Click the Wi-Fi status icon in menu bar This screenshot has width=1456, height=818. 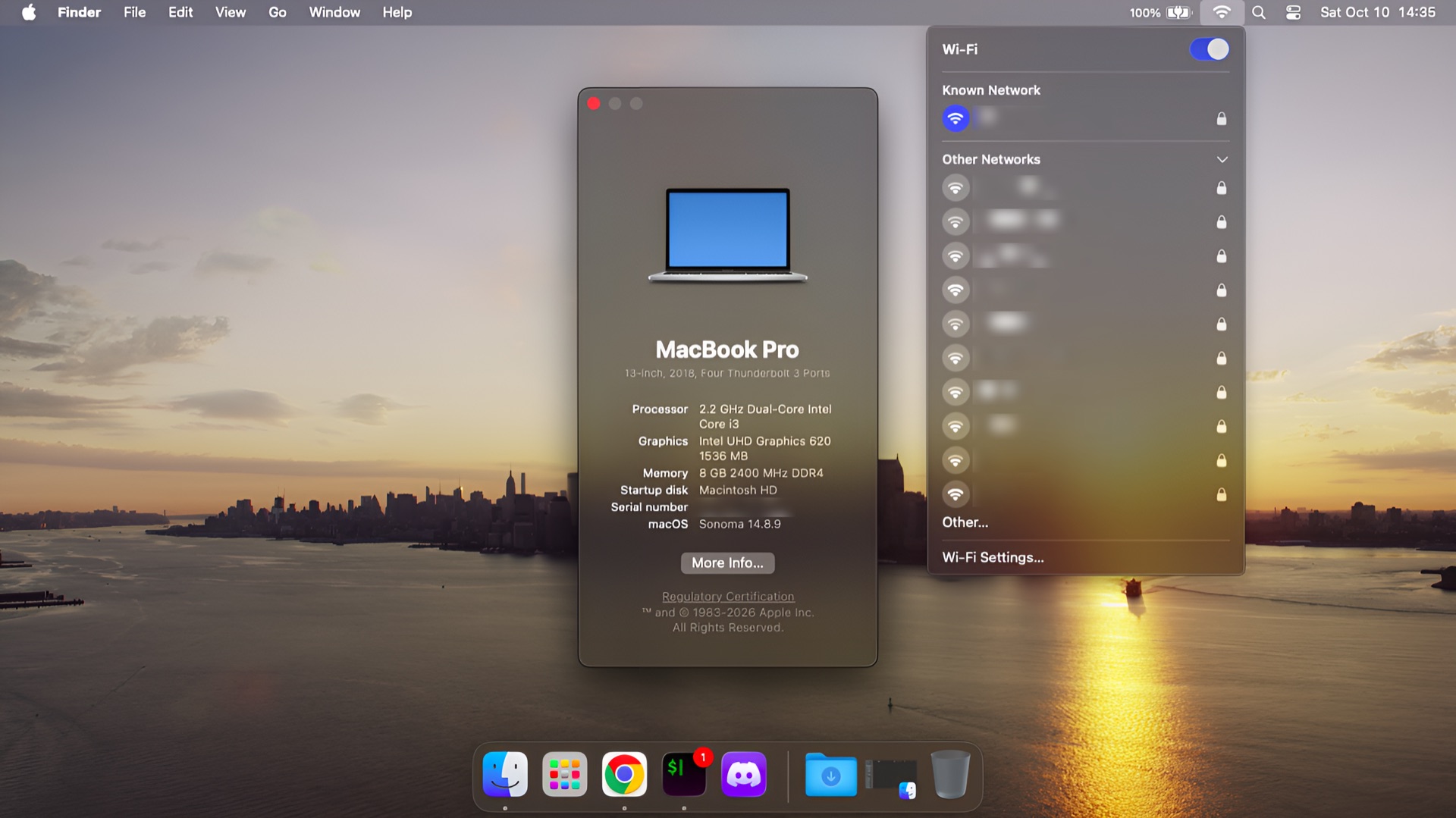[1222, 12]
